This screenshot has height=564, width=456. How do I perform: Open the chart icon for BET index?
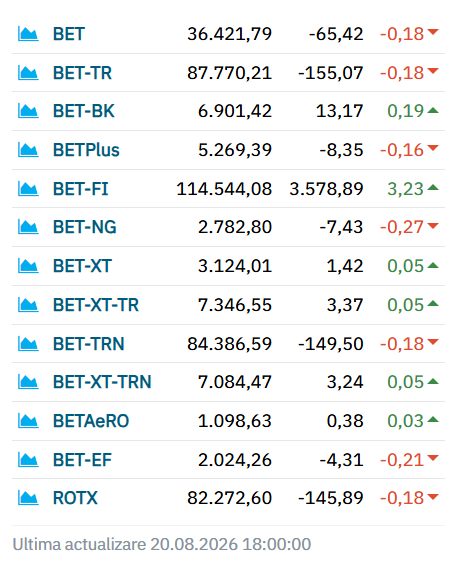28,34
